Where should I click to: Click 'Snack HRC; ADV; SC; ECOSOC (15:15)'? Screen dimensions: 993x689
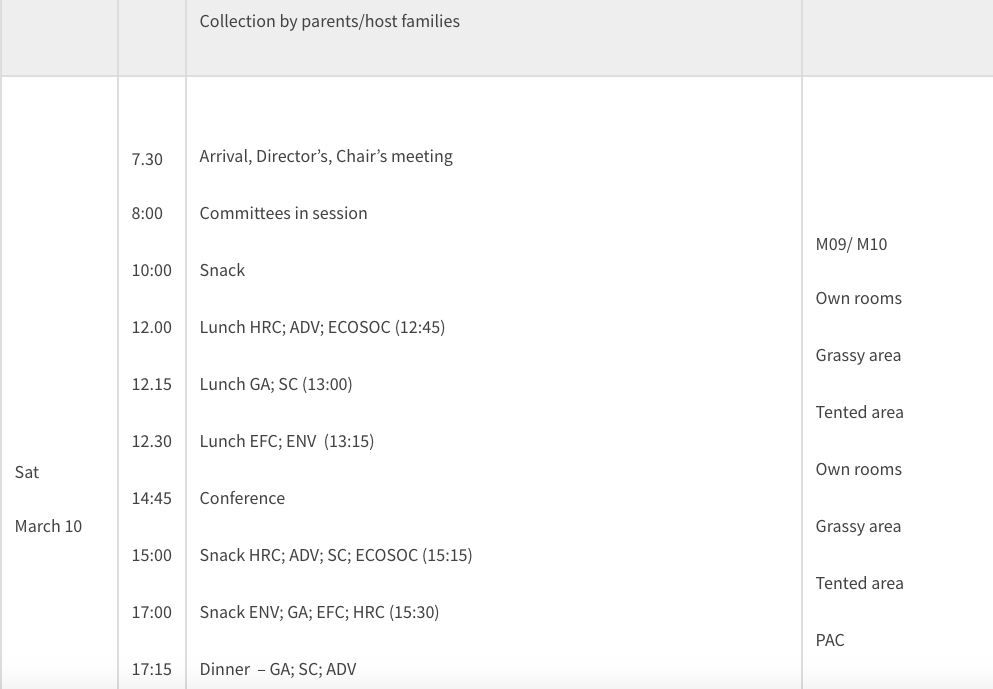(336, 555)
